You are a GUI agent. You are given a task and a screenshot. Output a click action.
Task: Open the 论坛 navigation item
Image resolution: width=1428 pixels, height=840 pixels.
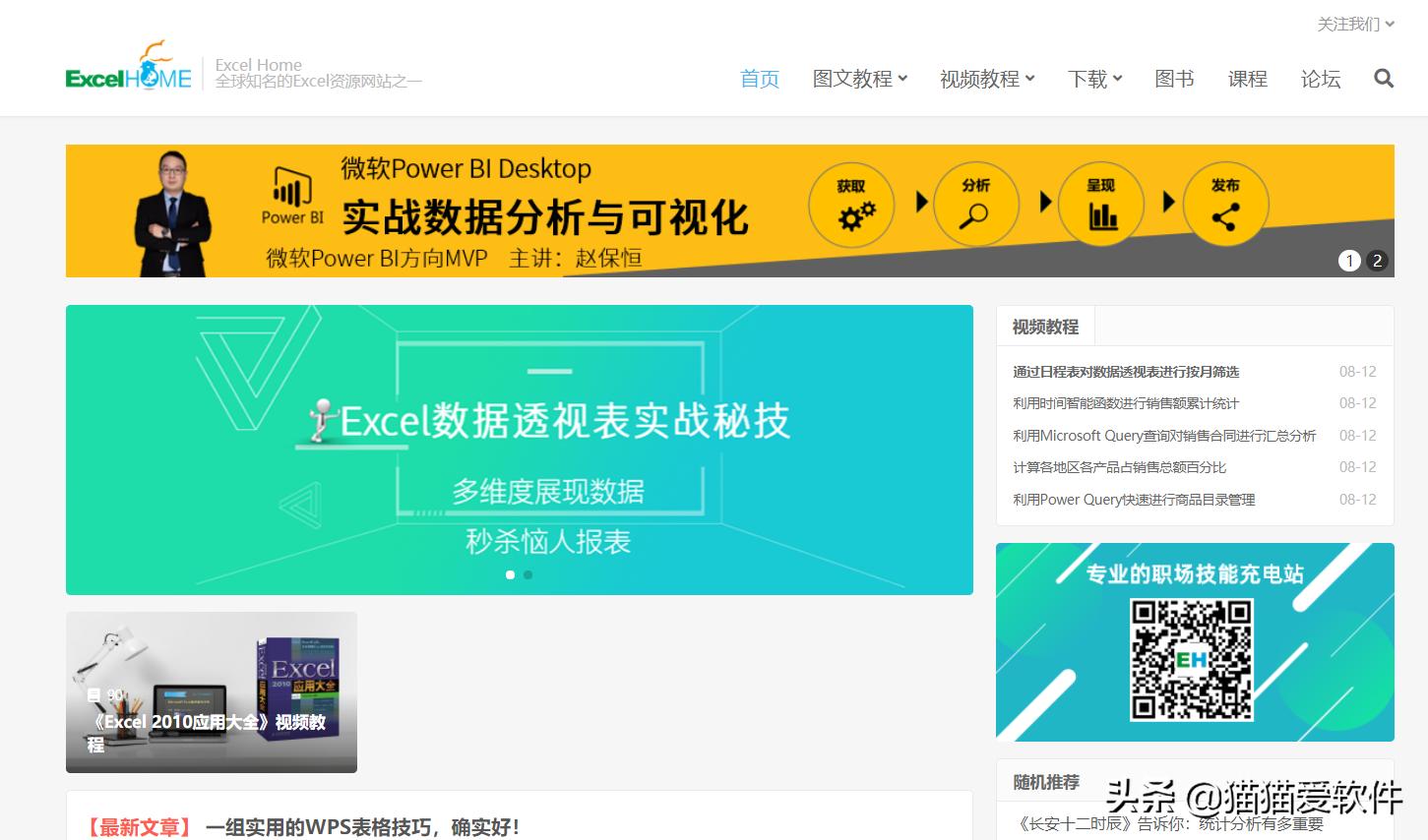[1320, 79]
